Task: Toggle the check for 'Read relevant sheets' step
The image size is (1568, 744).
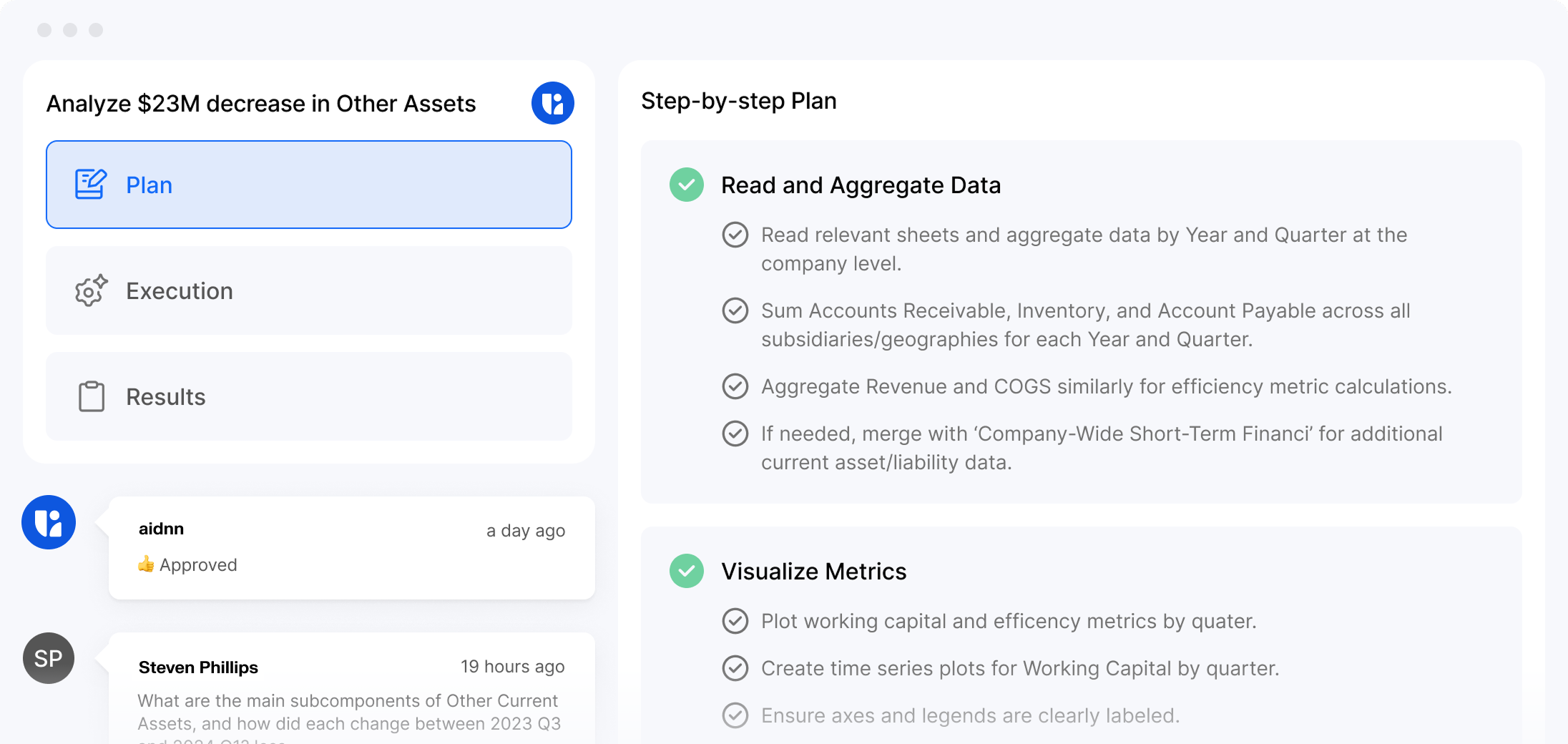Action: [x=735, y=235]
